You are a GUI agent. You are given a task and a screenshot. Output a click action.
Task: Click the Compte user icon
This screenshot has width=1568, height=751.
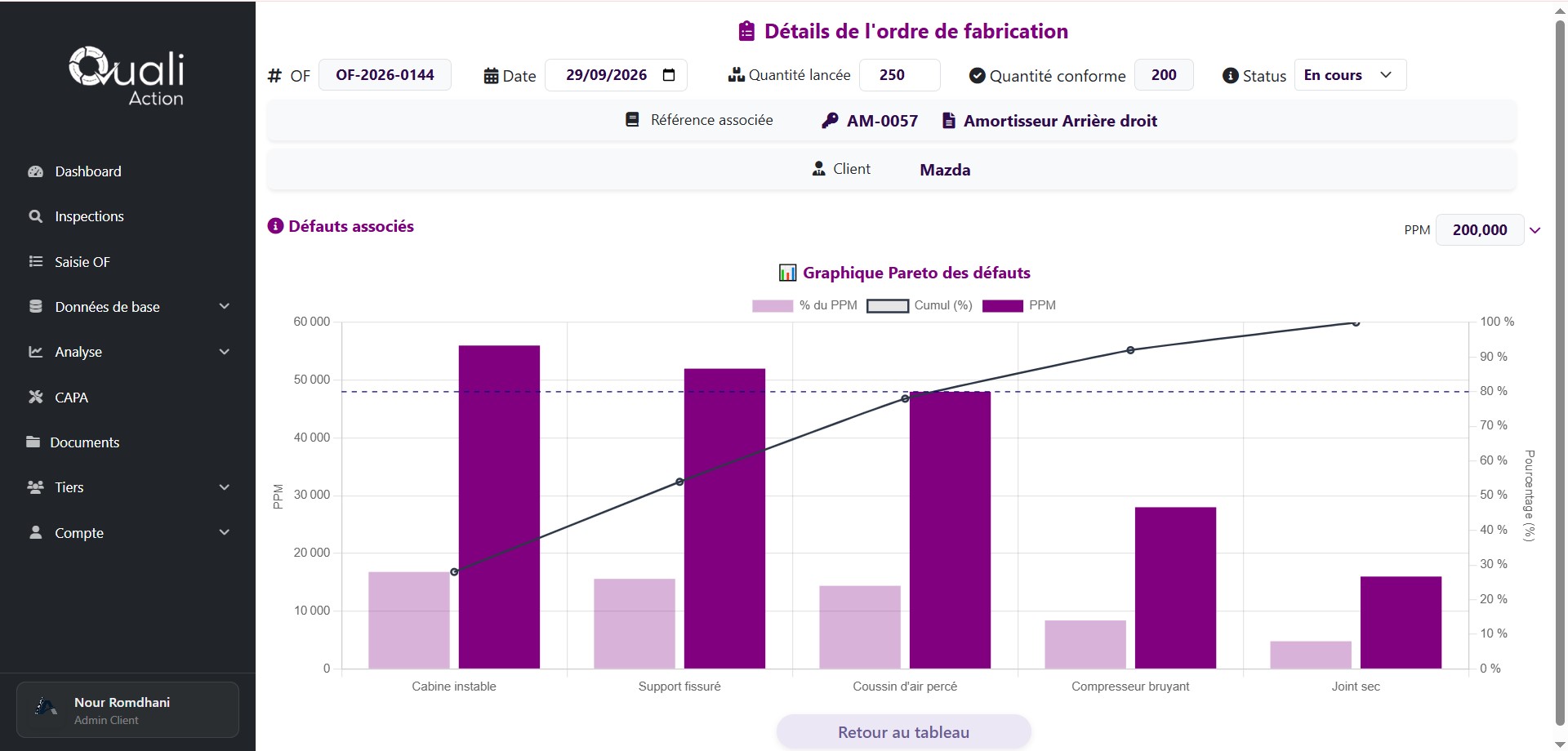tap(35, 532)
